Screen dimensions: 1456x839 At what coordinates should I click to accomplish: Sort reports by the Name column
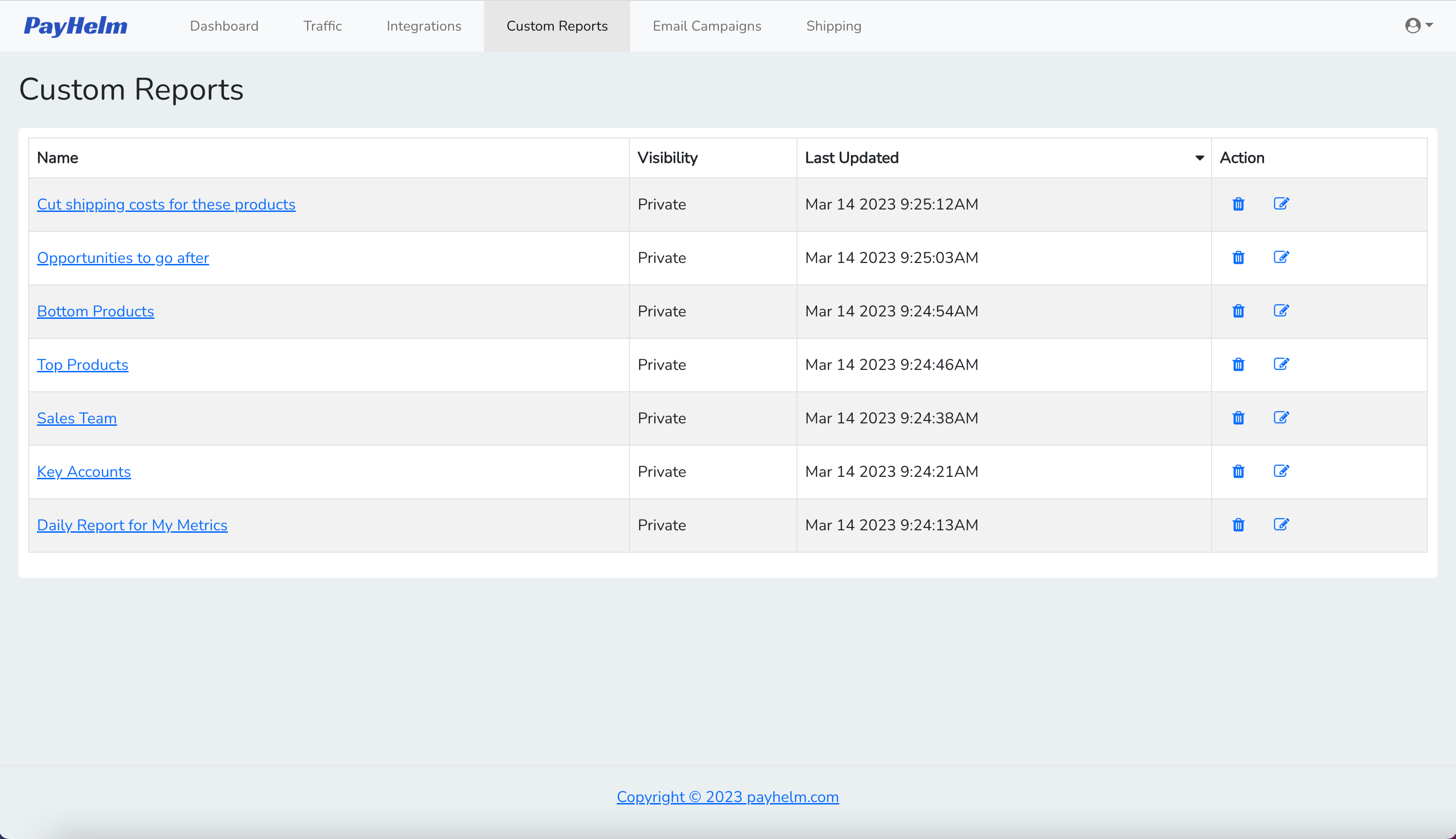tap(58, 157)
